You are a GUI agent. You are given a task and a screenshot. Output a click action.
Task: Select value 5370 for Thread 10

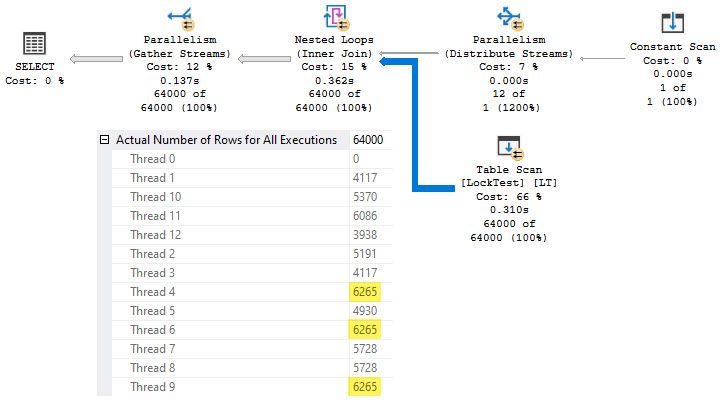click(365, 196)
